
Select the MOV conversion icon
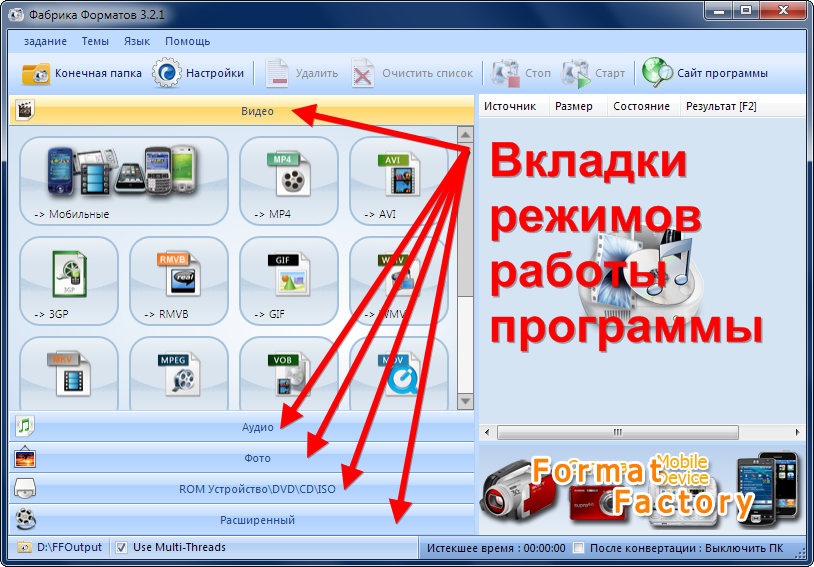[x=399, y=373]
